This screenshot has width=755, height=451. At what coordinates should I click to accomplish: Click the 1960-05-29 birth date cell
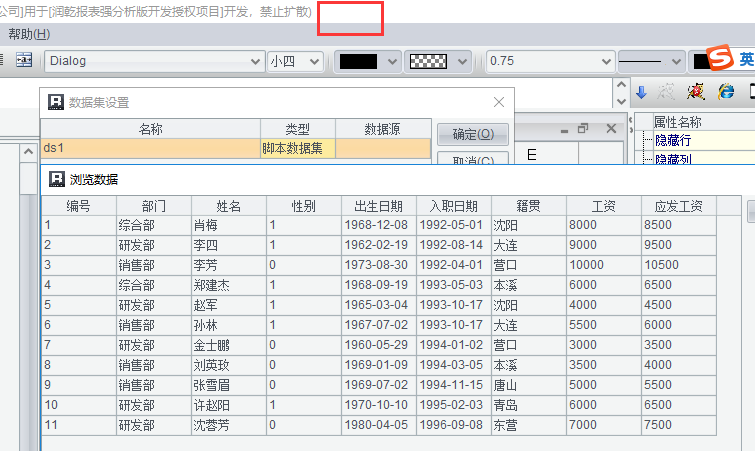pos(379,346)
